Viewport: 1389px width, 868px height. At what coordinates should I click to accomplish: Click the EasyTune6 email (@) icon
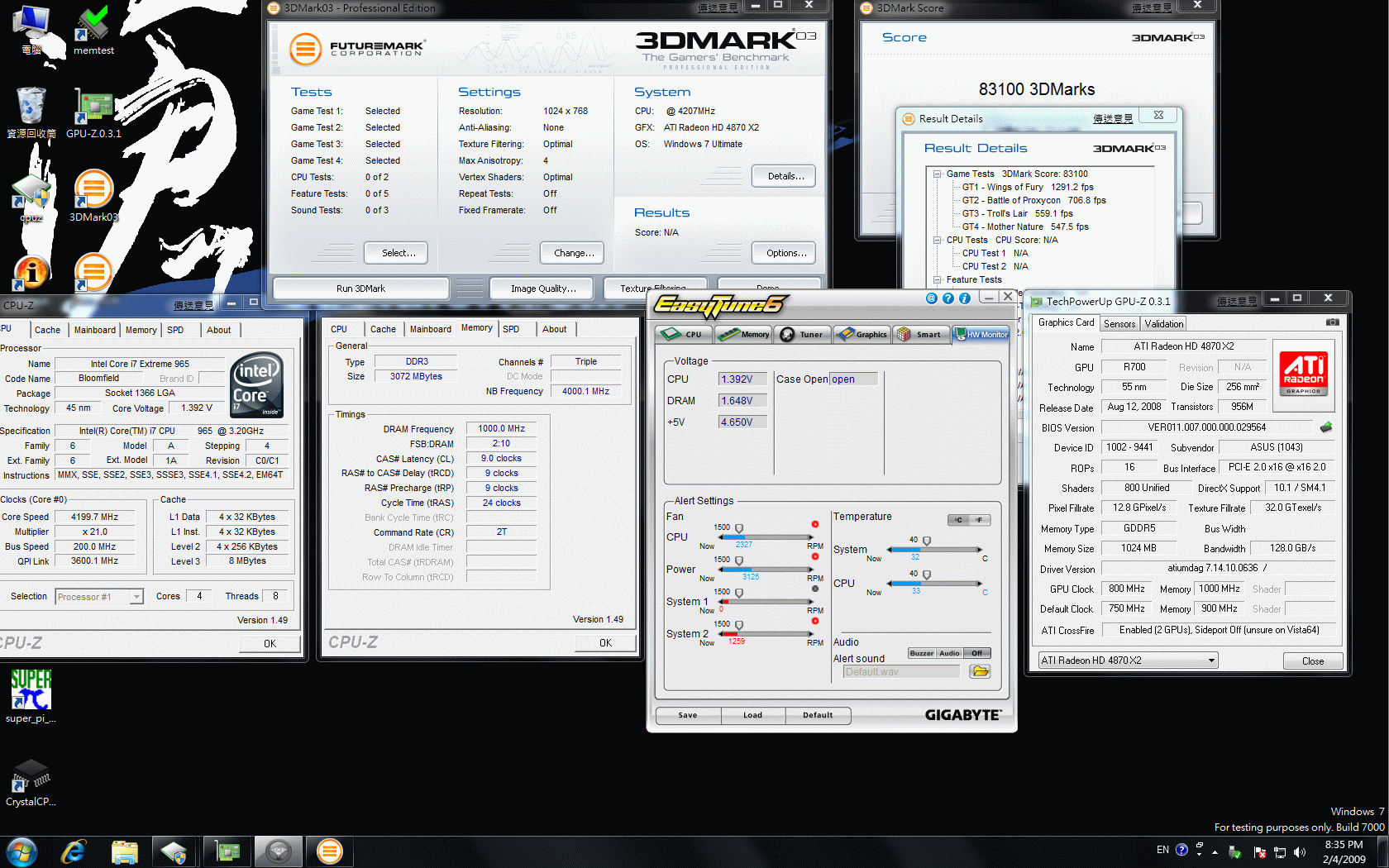tap(932, 298)
